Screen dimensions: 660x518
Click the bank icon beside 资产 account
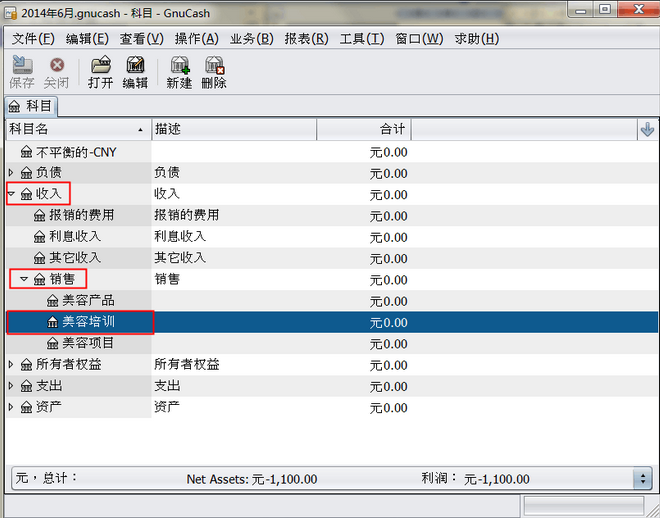[27, 407]
